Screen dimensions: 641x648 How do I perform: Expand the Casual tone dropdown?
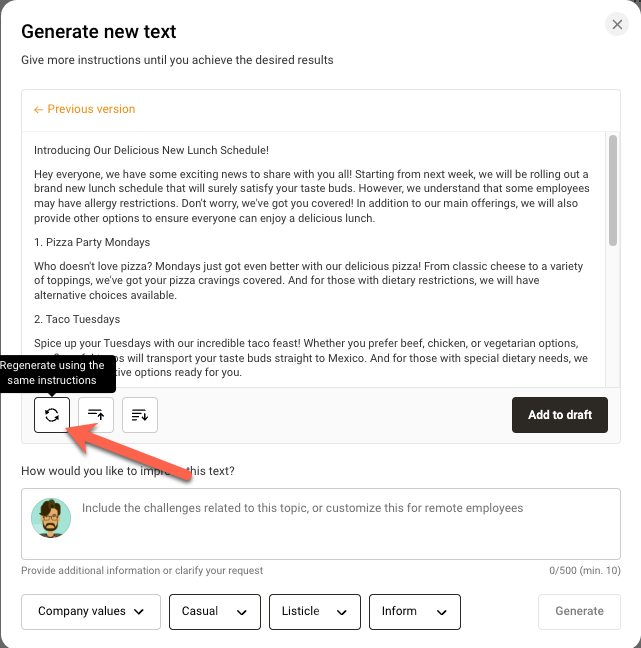pyautogui.click(x=215, y=611)
